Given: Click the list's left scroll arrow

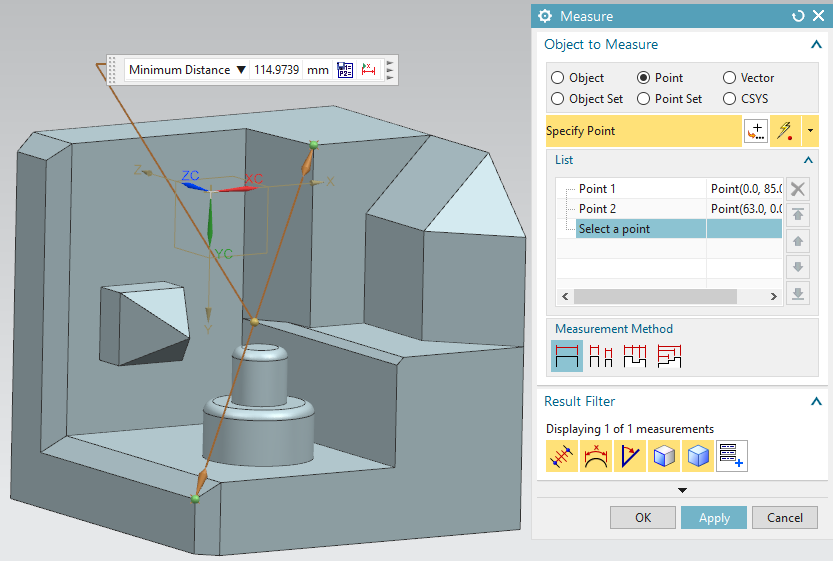Looking at the screenshot, I should point(565,296).
